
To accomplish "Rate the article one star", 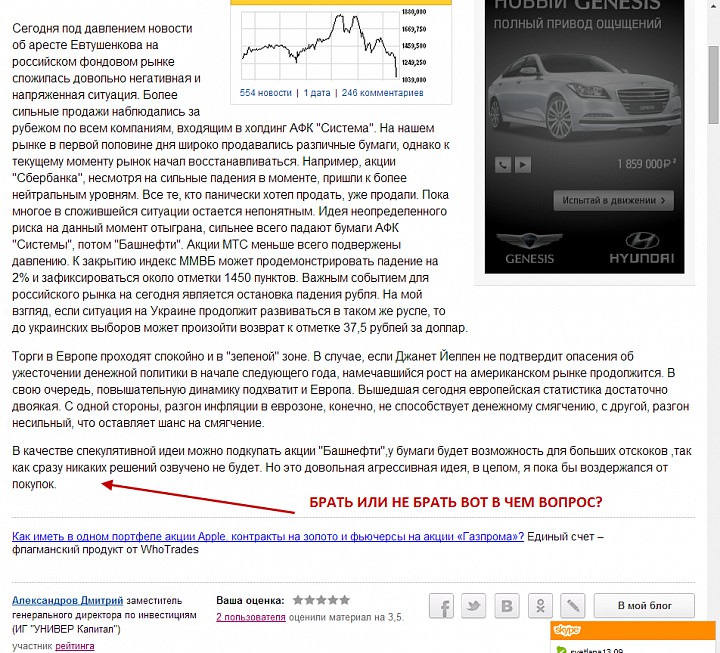I will pos(298,600).
